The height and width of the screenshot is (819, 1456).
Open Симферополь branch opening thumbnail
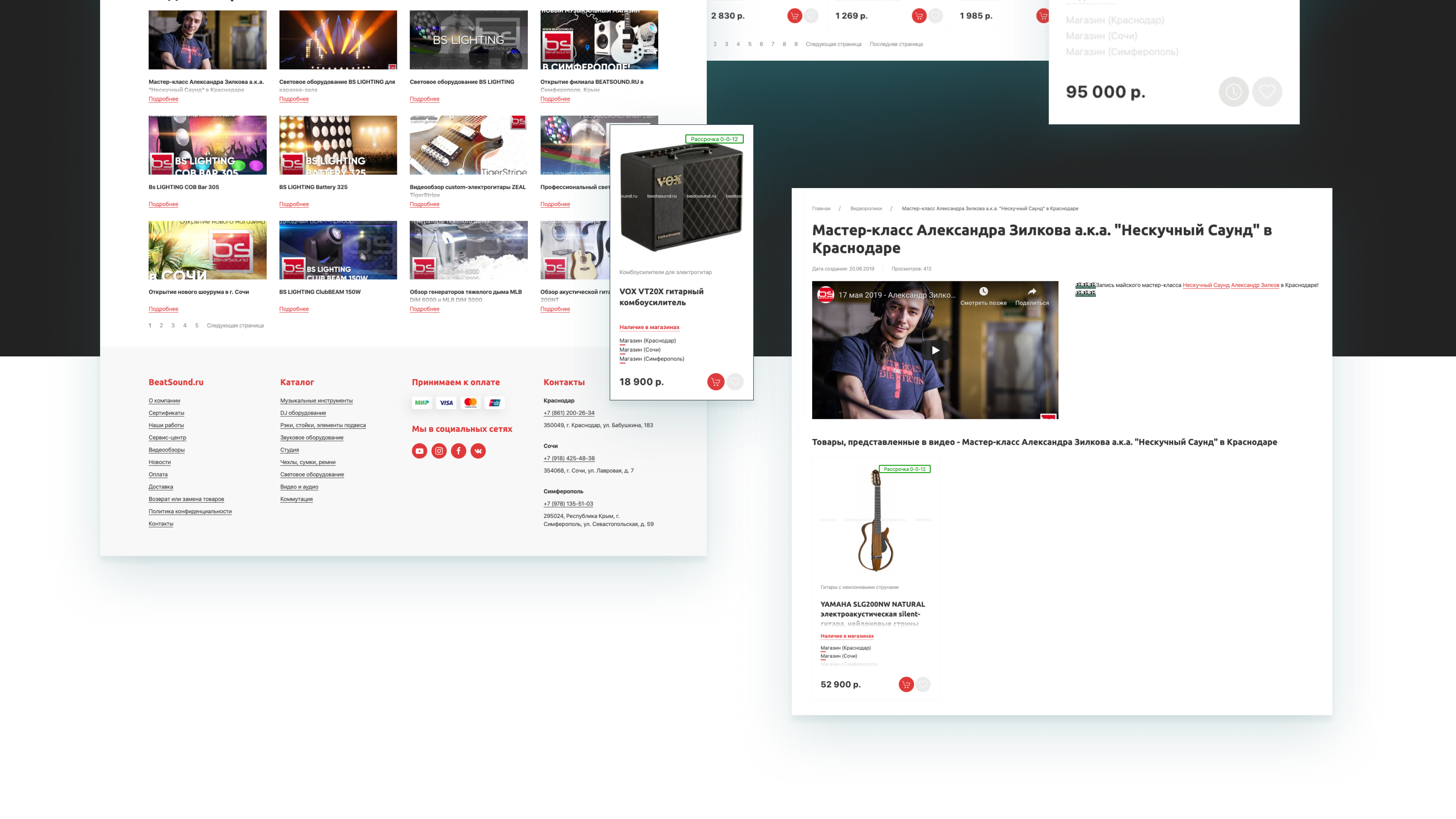(599, 39)
